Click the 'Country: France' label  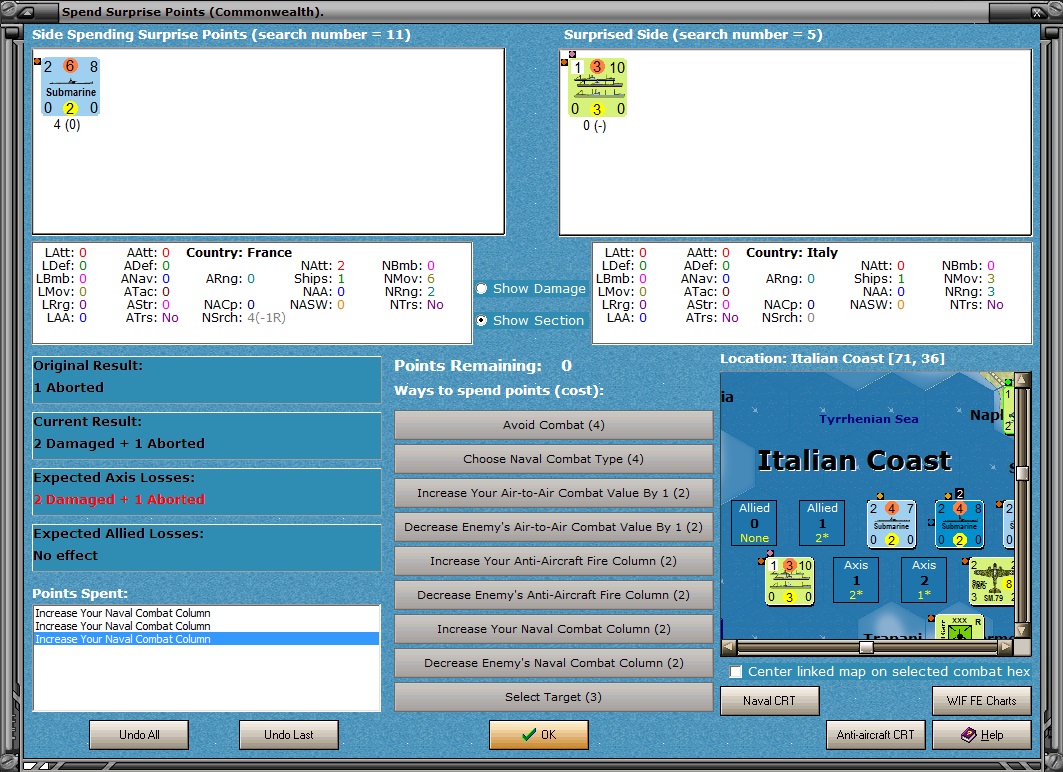[x=239, y=253]
